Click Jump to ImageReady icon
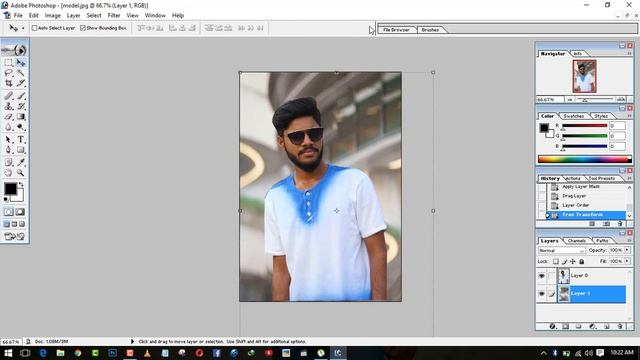The width and height of the screenshot is (640, 360). coord(15,236)
